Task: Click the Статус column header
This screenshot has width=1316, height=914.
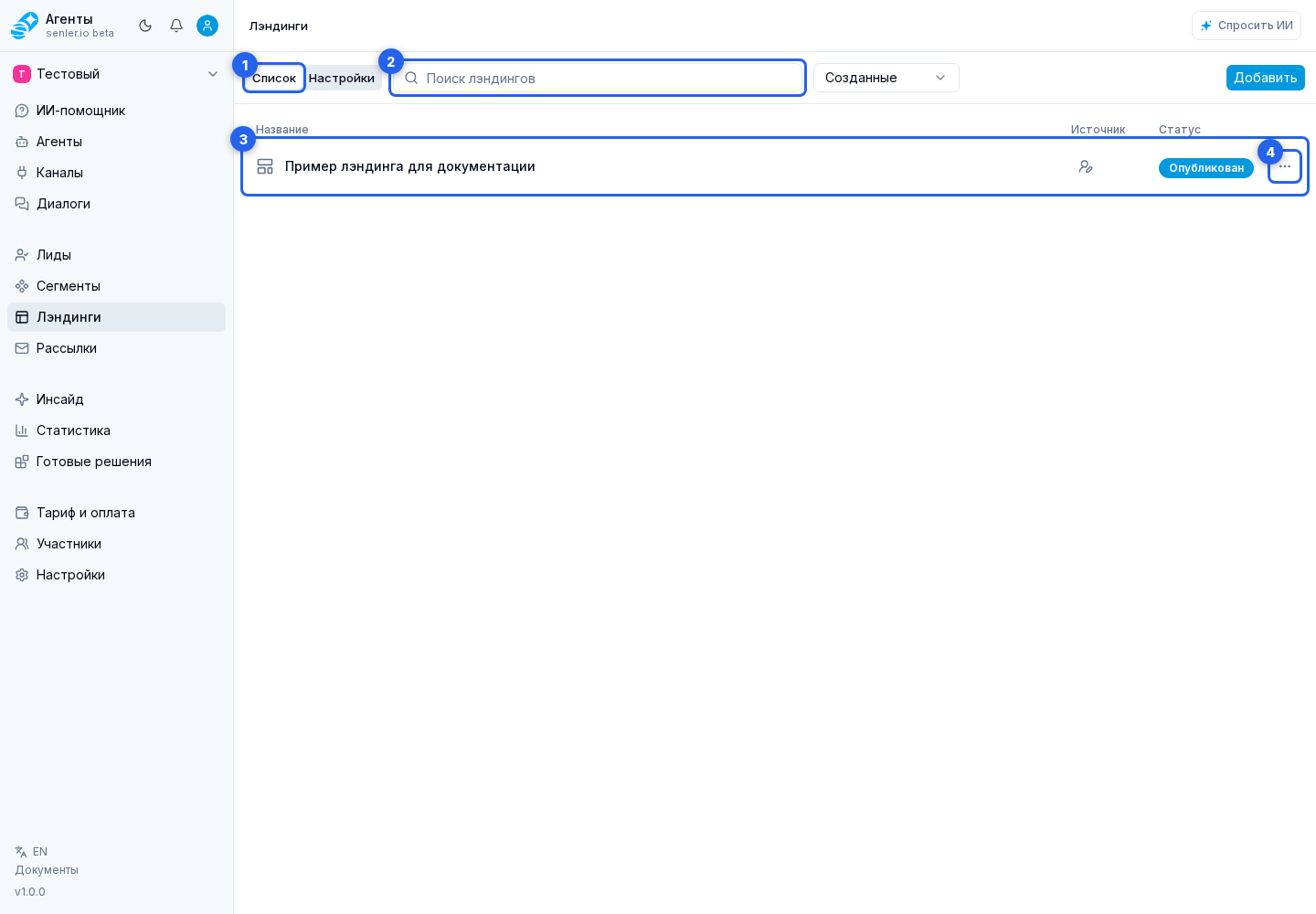Action: [x=1180, y=130]
